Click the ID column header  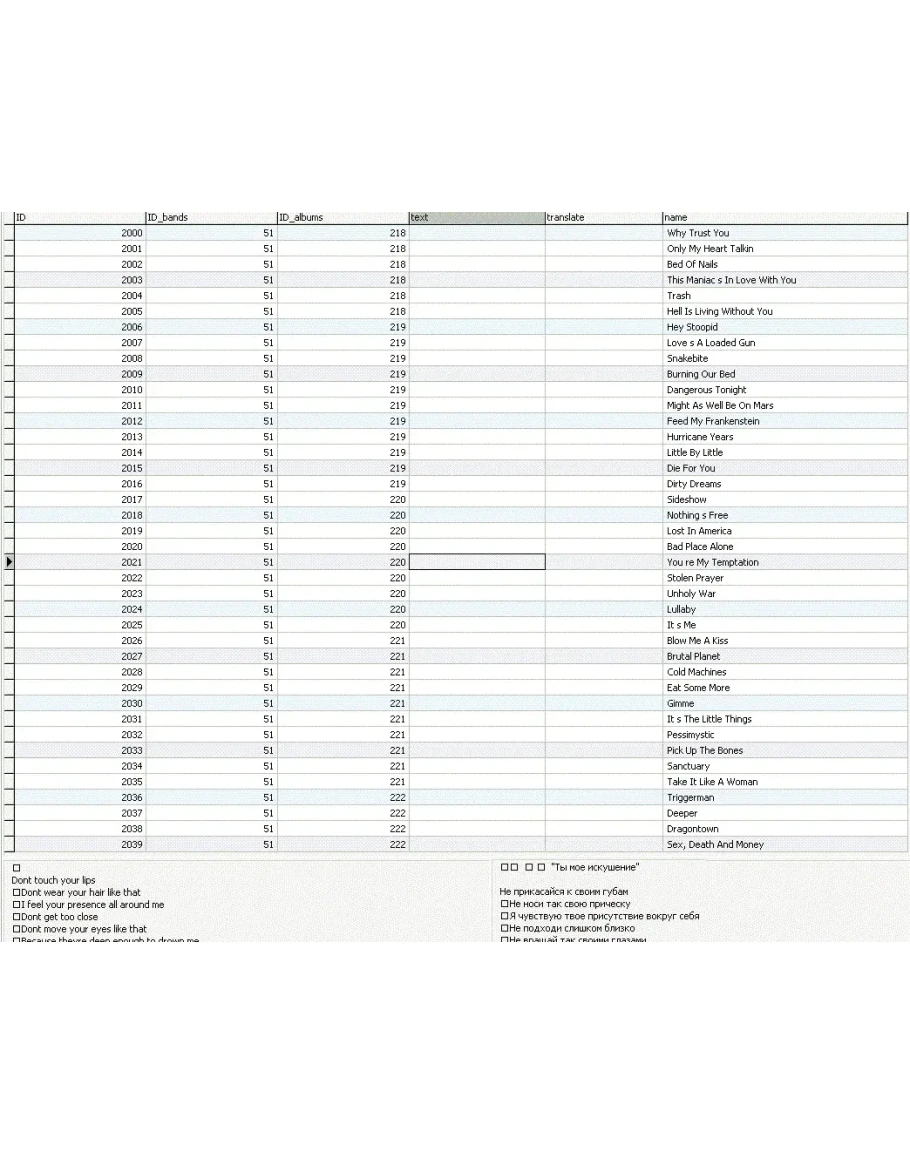tap(78, 217)
